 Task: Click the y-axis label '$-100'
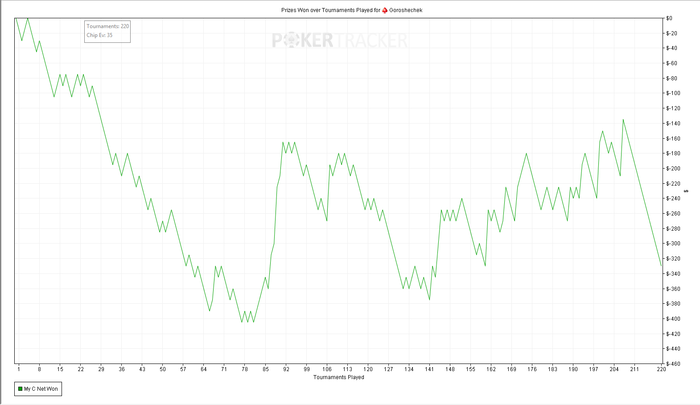point(673,93)
